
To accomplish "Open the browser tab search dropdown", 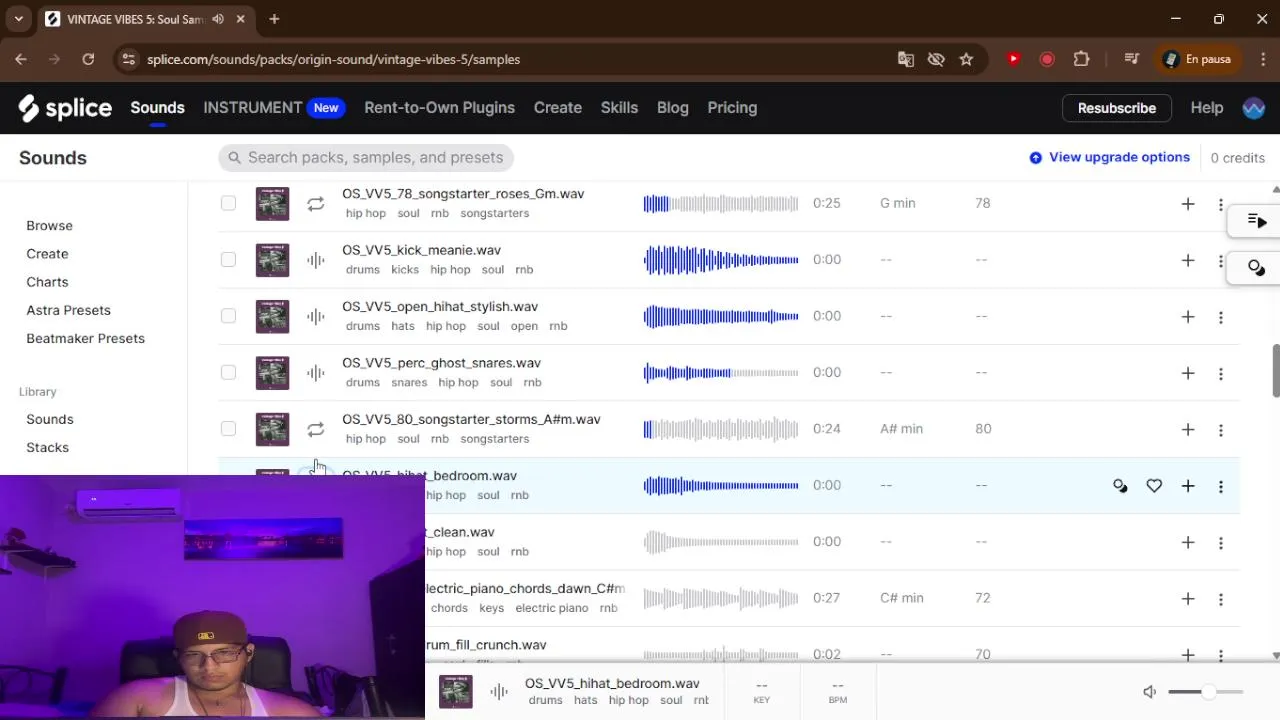I will [x=18, y=18].
